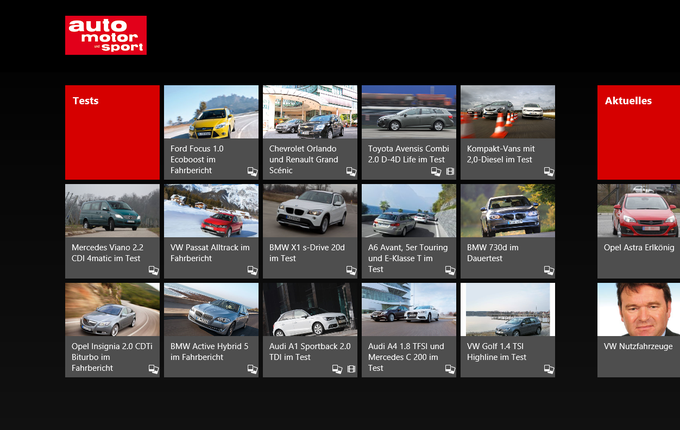The width and height of the screenshot is (680, 430).
Task: Open gallery icon on Audi A4 tile
Action: point(450,369)
